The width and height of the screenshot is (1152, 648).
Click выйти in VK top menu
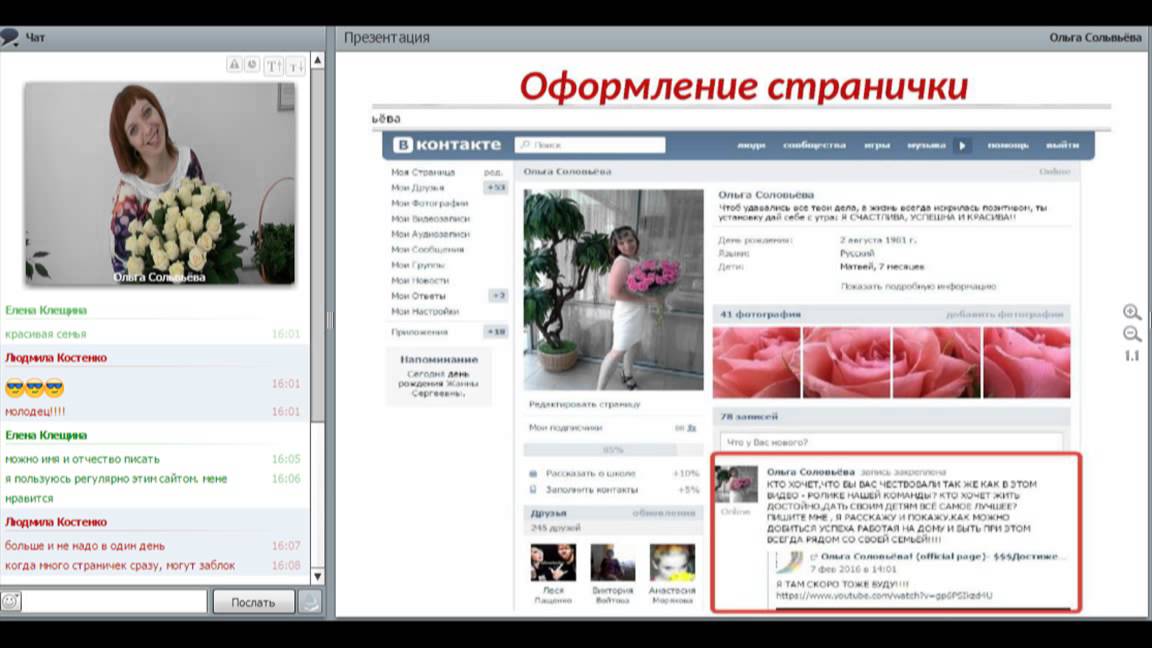click(1062, 145)
